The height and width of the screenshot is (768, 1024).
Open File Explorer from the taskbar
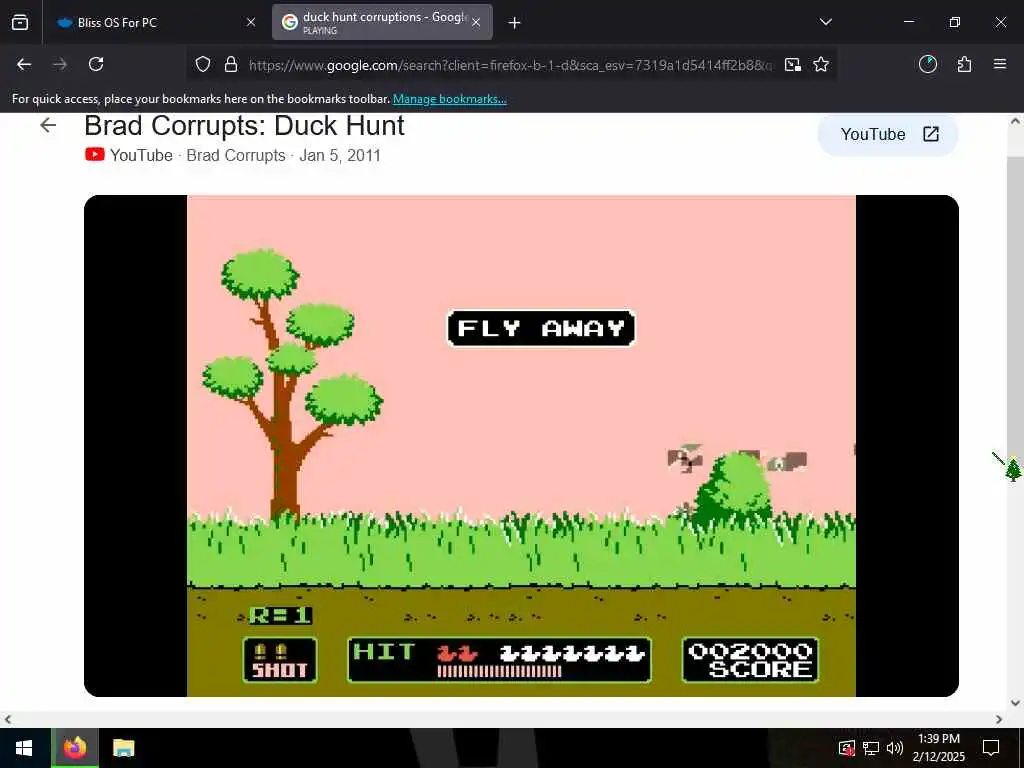pos(123,748)
